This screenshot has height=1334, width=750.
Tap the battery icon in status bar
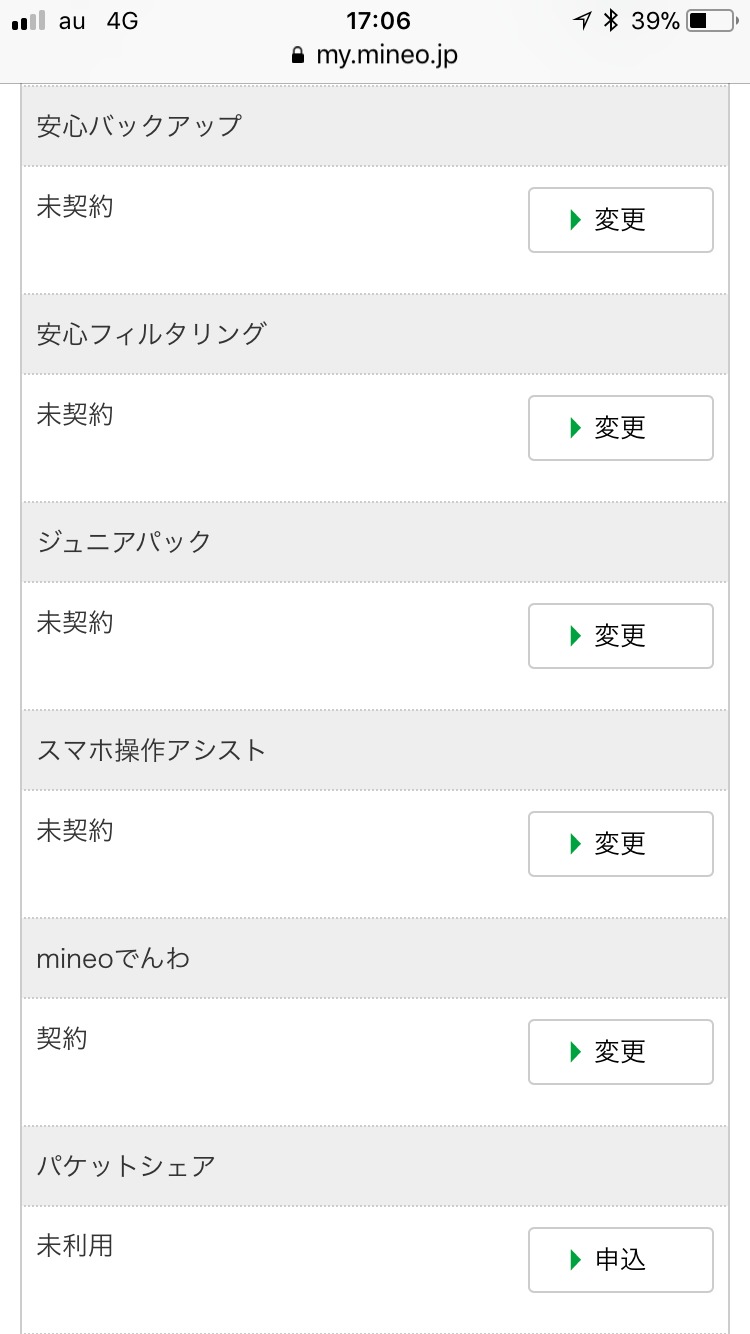click(711, 21)
